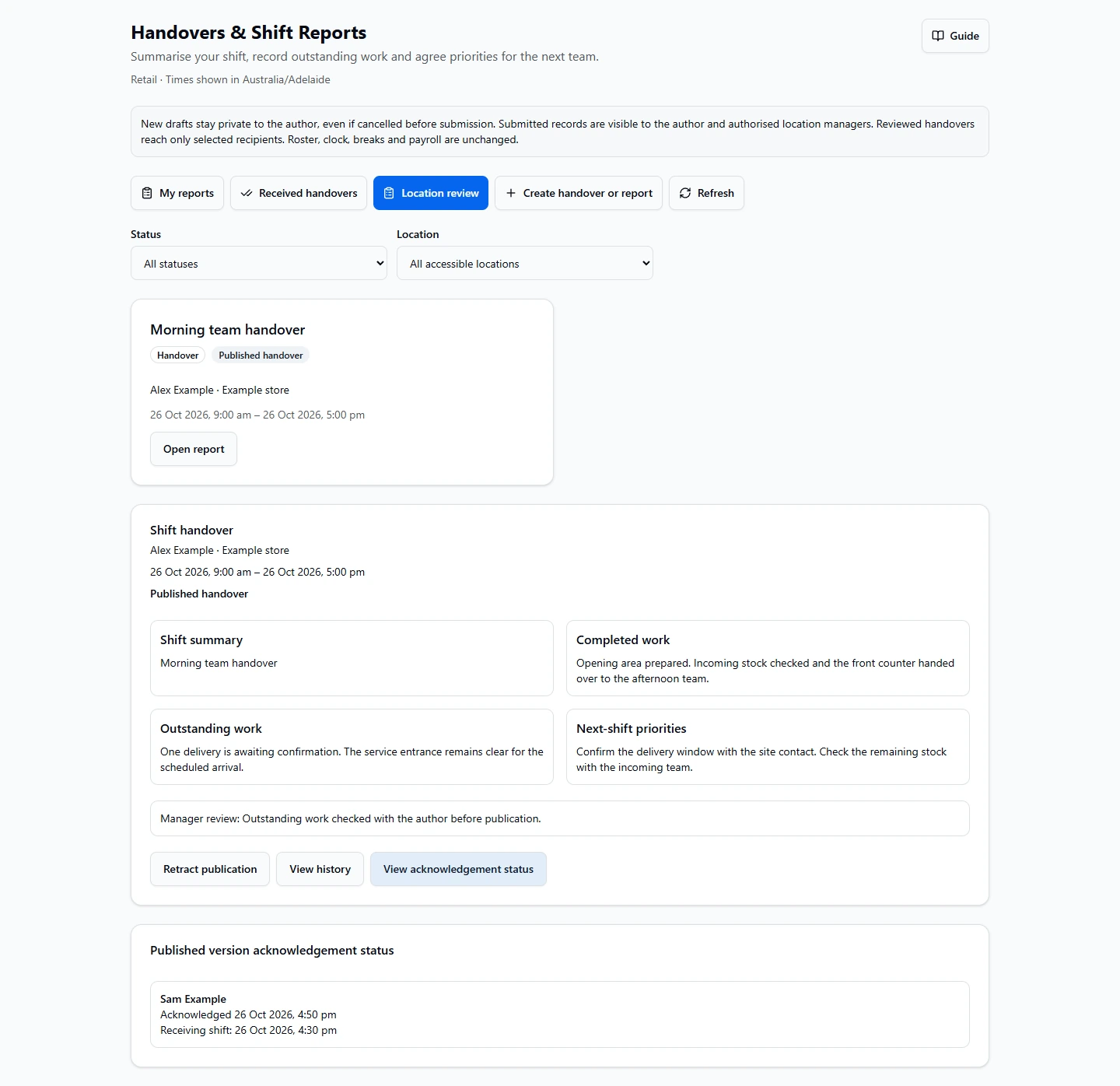Click the Sam Example recipient name

tap(193, 999)
